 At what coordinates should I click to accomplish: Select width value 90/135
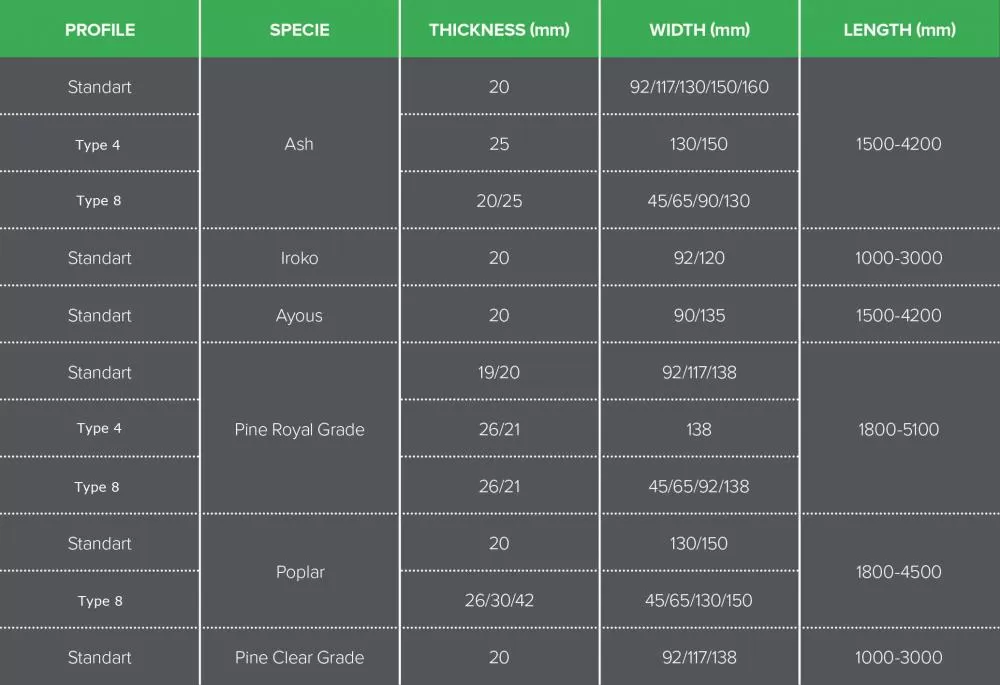point(699,316)
